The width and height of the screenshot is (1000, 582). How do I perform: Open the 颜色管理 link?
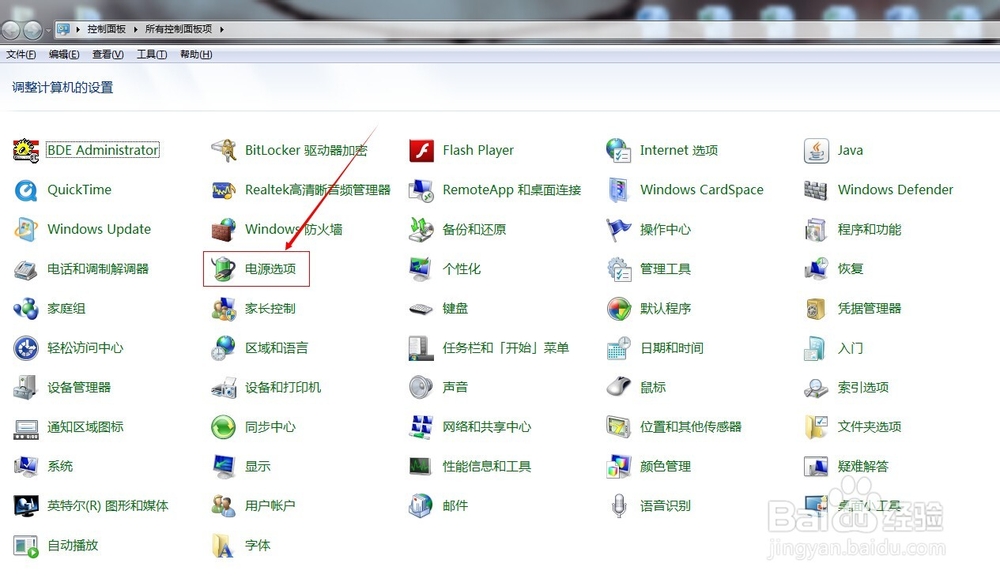point(666,467)
